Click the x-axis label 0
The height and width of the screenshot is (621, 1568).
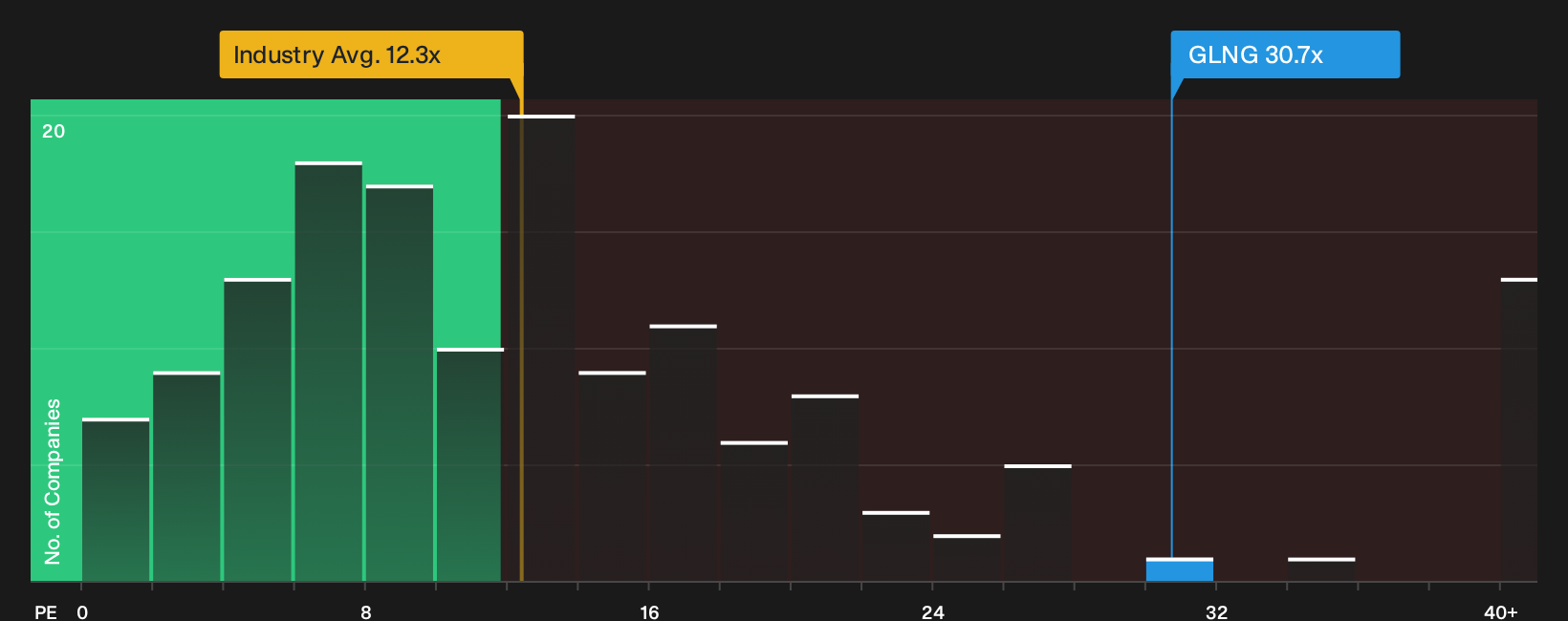coord(82,611)
